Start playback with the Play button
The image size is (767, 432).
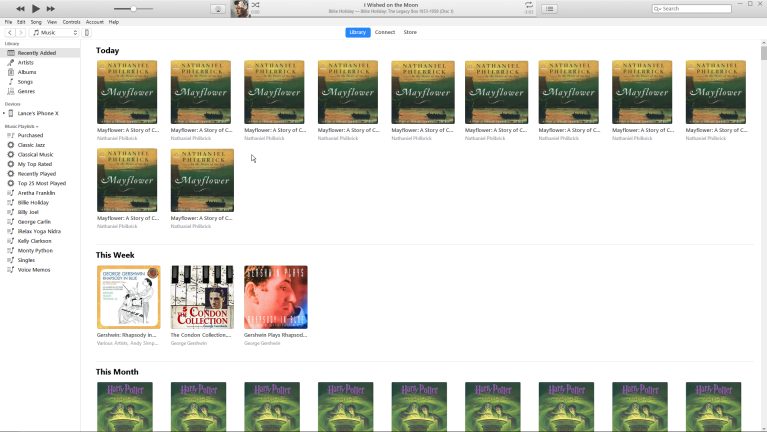[36, 8]
